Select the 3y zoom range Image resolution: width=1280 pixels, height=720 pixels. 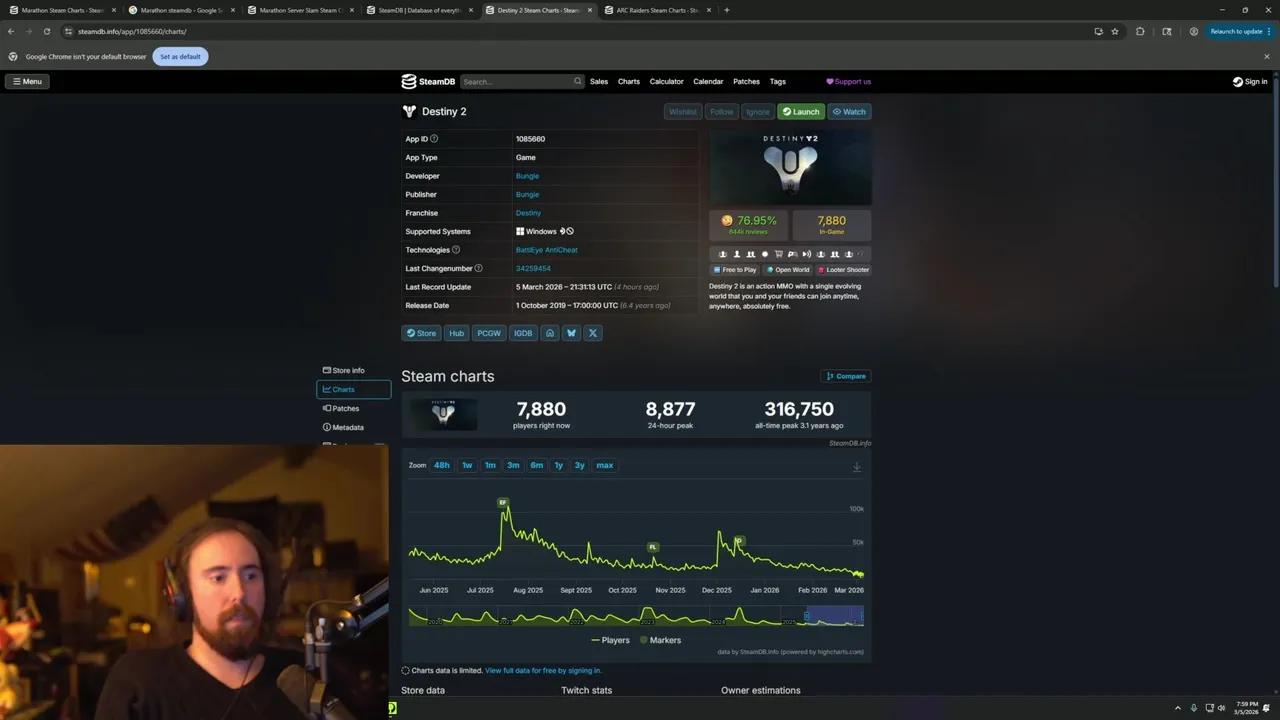pyautogui.click(x=580, y=465)
